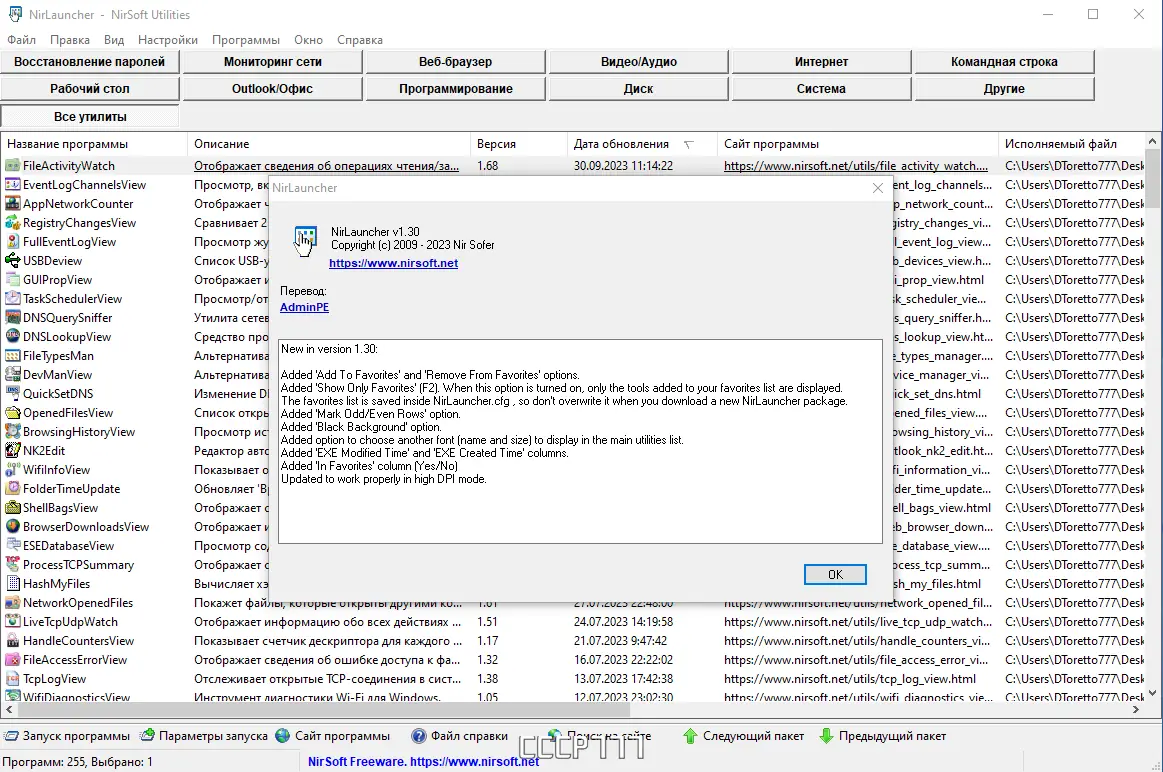This screenshot has width=1163, height=772.
Task: Click changelog text box in About dialog
Action: pos(581,441)
